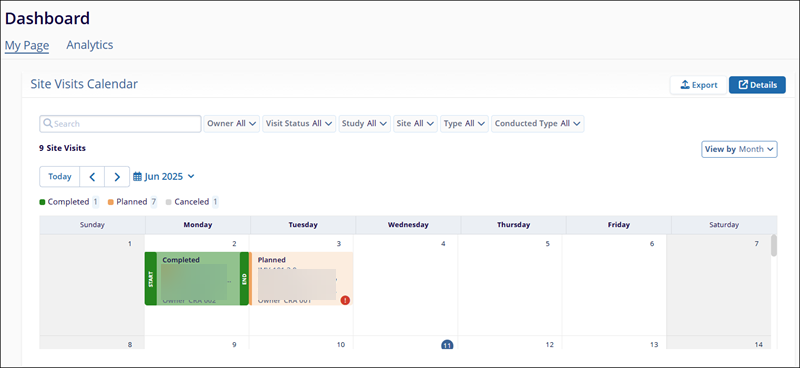
Task: Click the calendar icon beside Jun 2025
Action: click(137, 177)
